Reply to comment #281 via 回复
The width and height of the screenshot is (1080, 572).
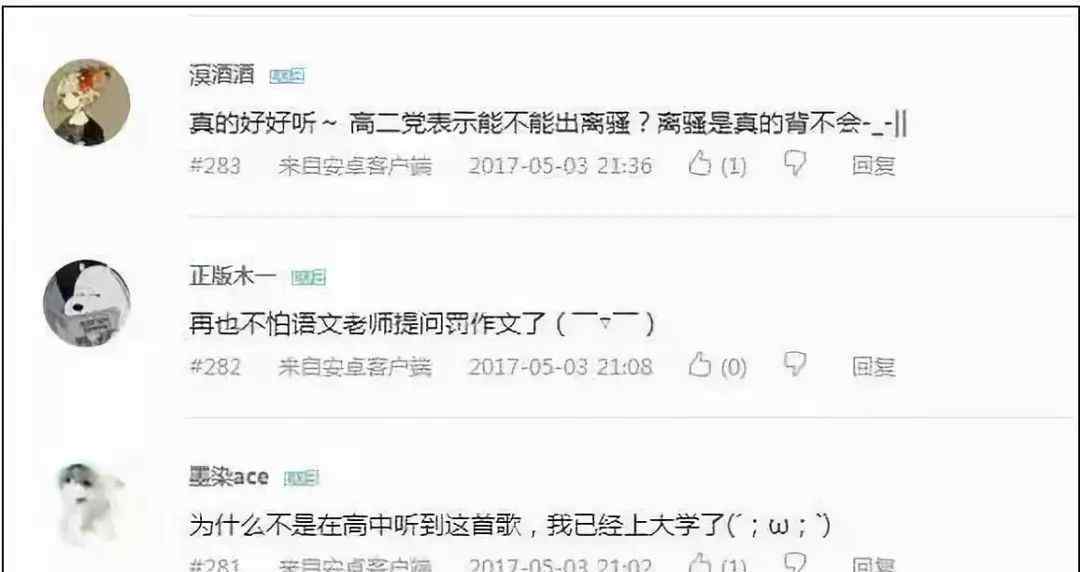873,564
